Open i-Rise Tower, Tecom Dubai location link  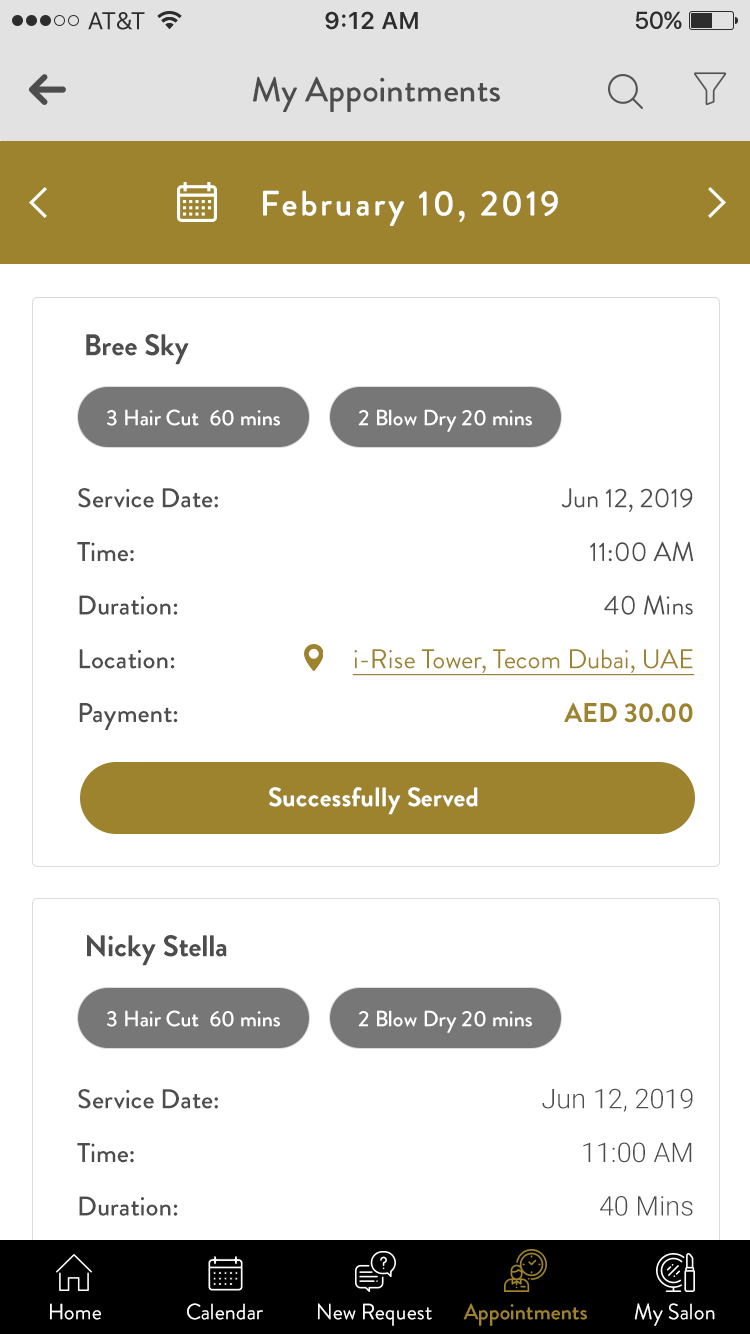pyautogui.click(x=523, y=660)
